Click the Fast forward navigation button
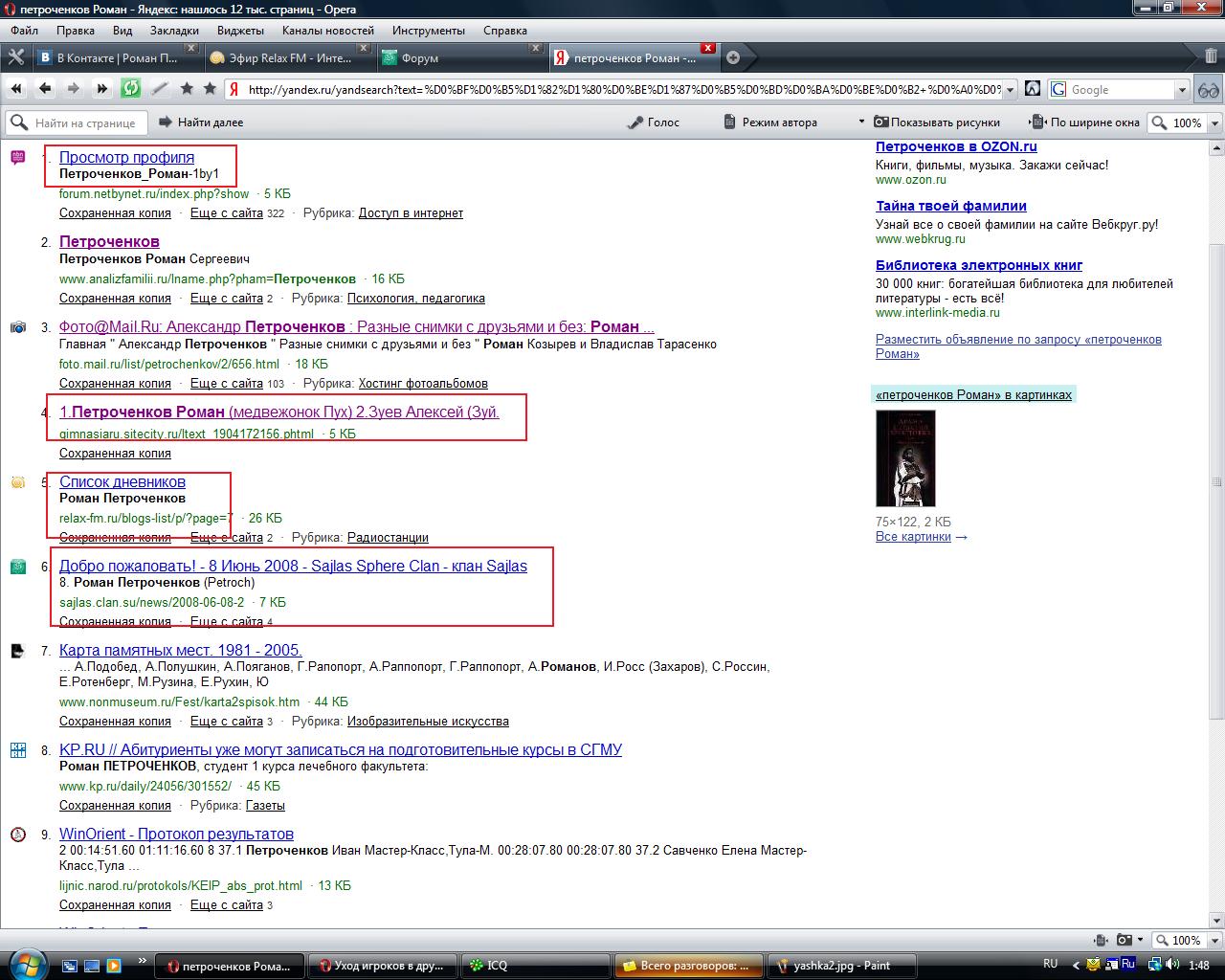This screenshot has width=1225, height=980. 101,89
